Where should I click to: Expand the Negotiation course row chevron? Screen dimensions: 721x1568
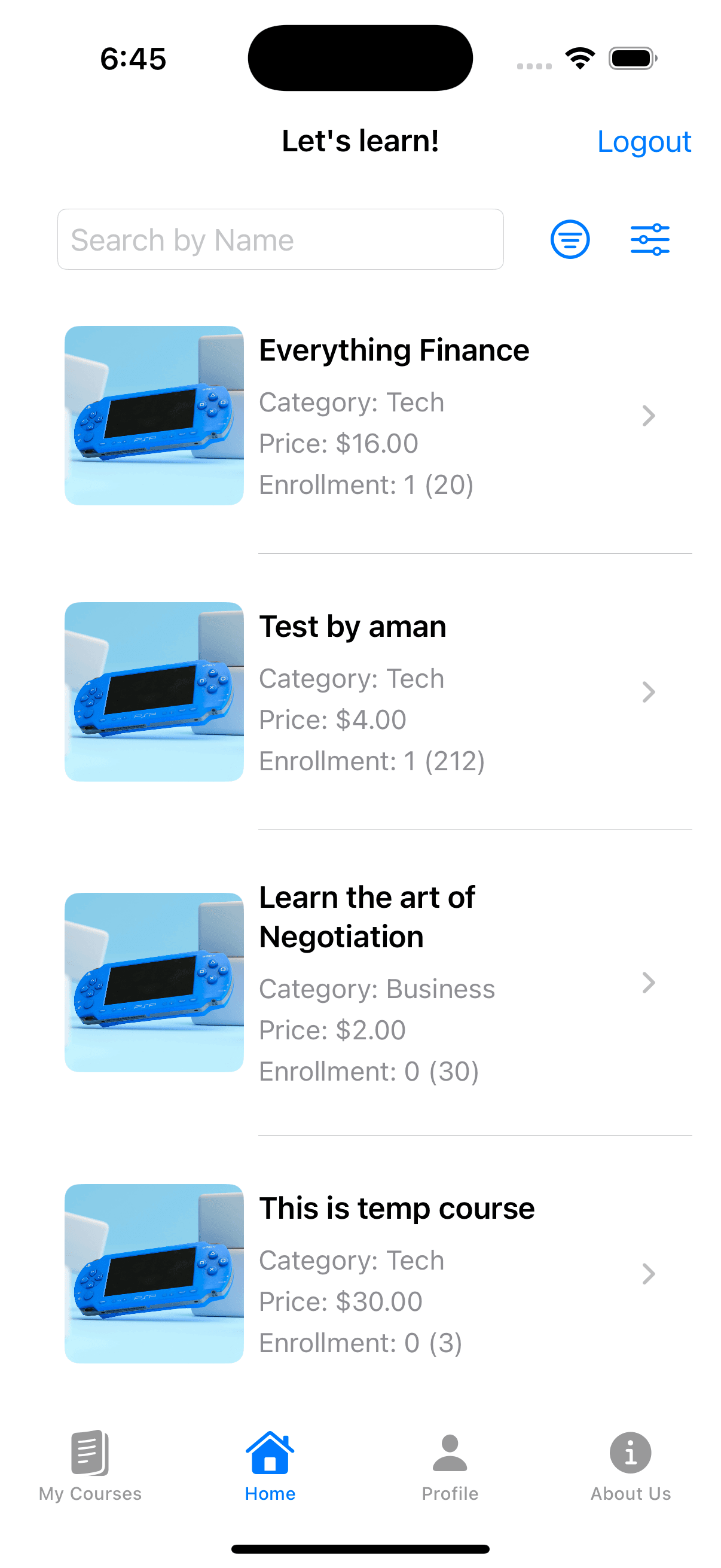[x=649, y=983]
